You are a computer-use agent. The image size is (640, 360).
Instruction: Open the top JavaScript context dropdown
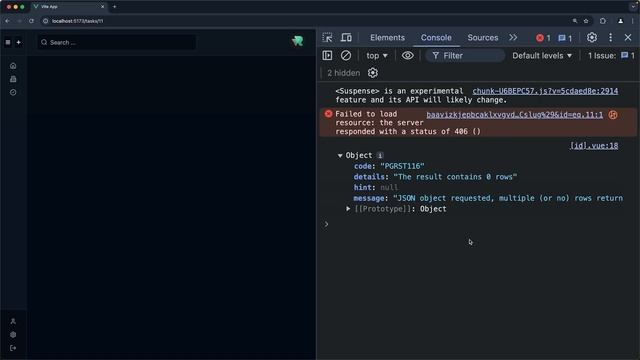[377, 56]
